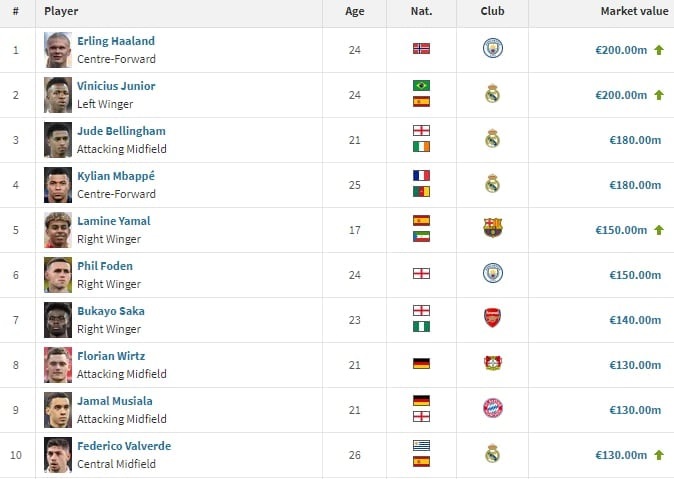
Task: Click the Player column header
Action: point(61,11)
